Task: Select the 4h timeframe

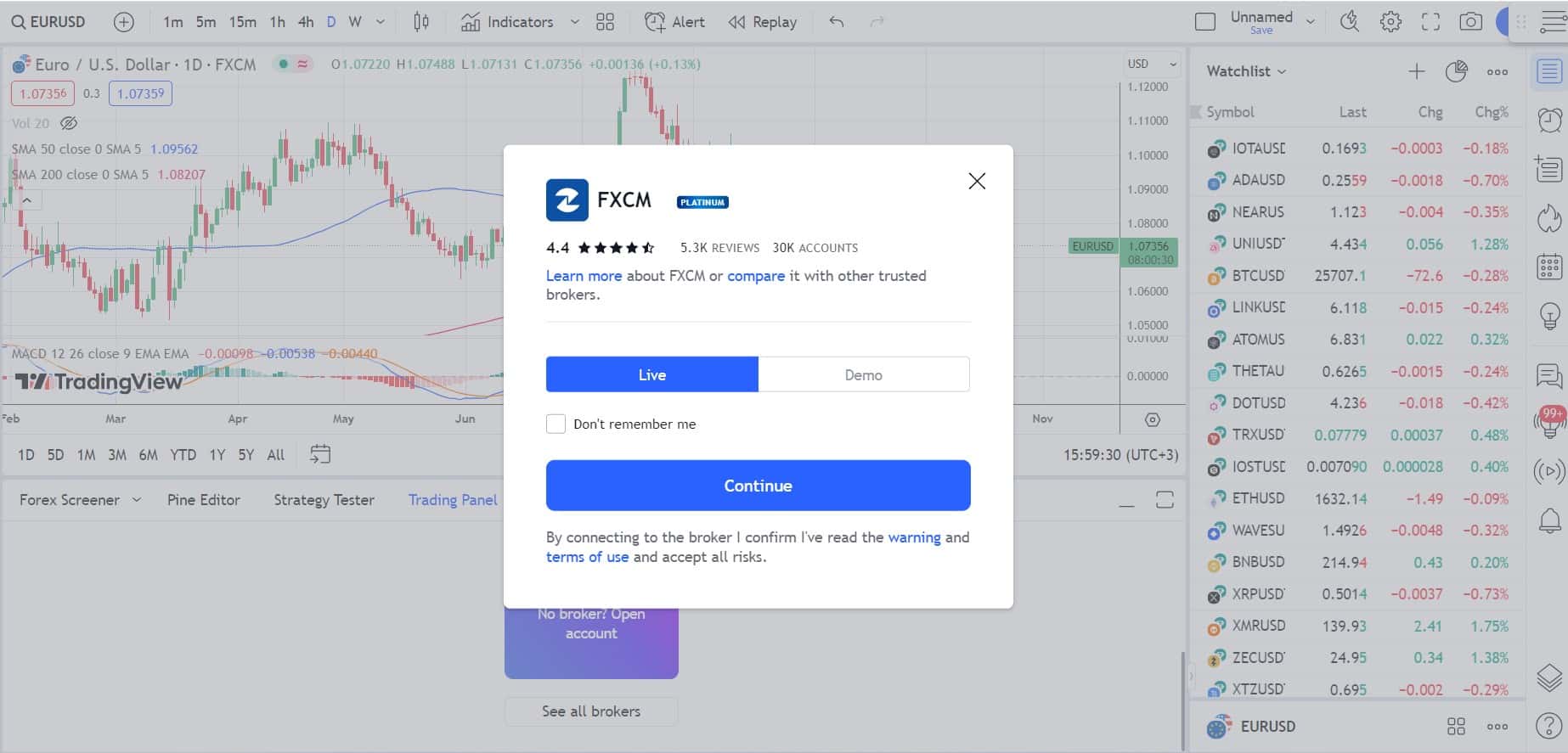Action: (x=306, y=22)
